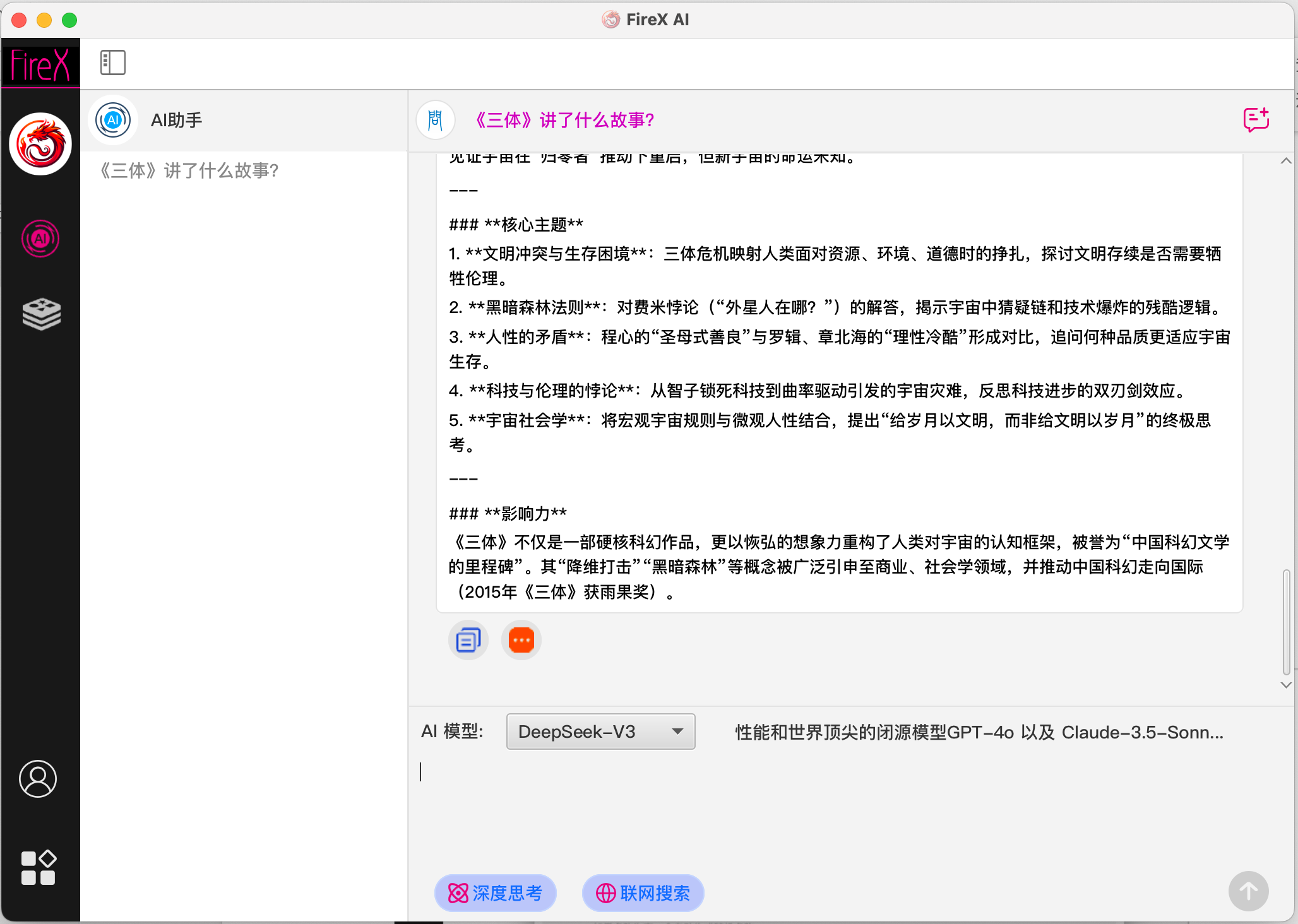Screen dimensions: 1298x924
Task: Collapse the response with the up chevron
Action: click(1285, 160)
